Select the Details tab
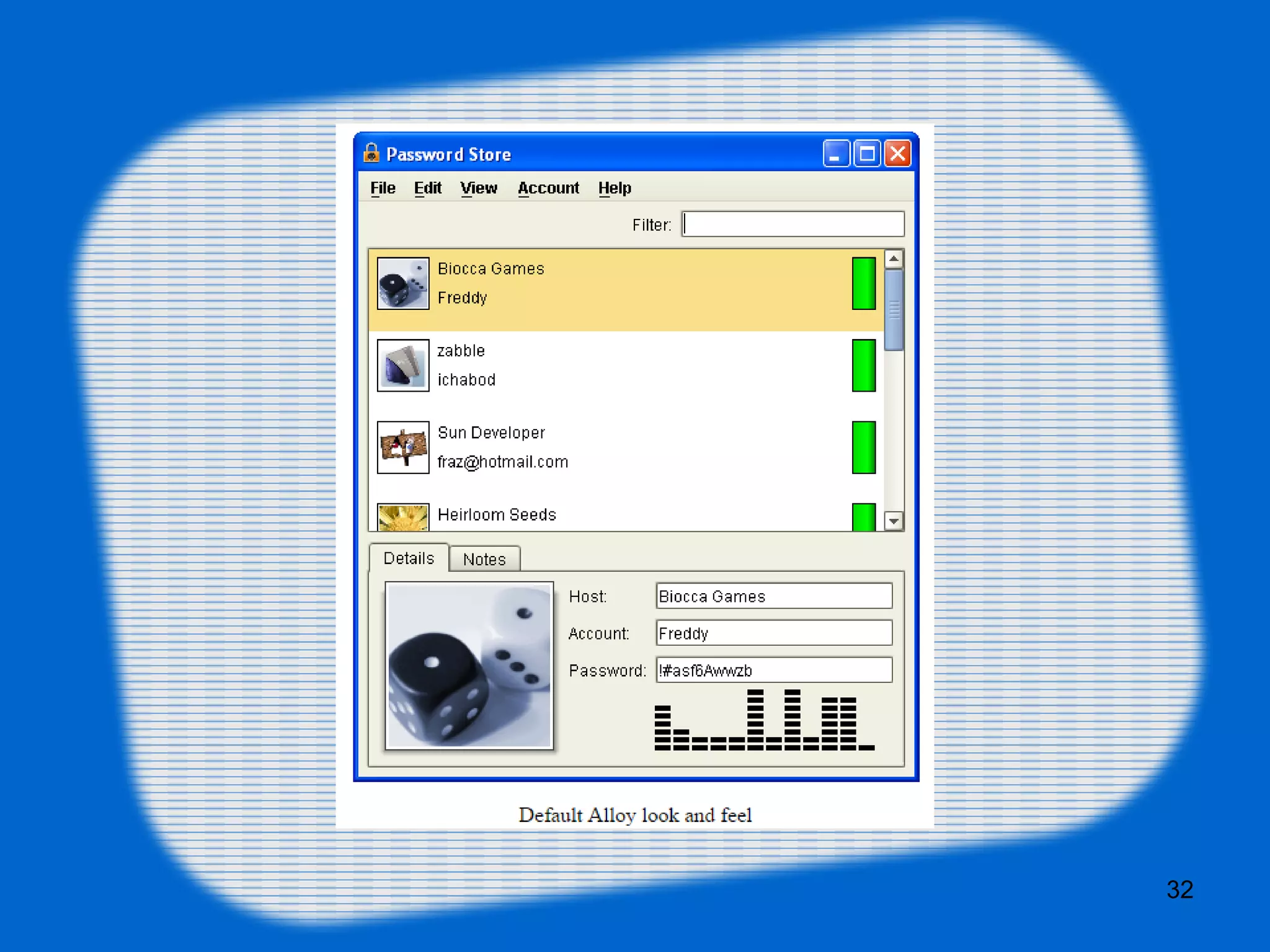The image size is (1270, 952). coord(409,558)
